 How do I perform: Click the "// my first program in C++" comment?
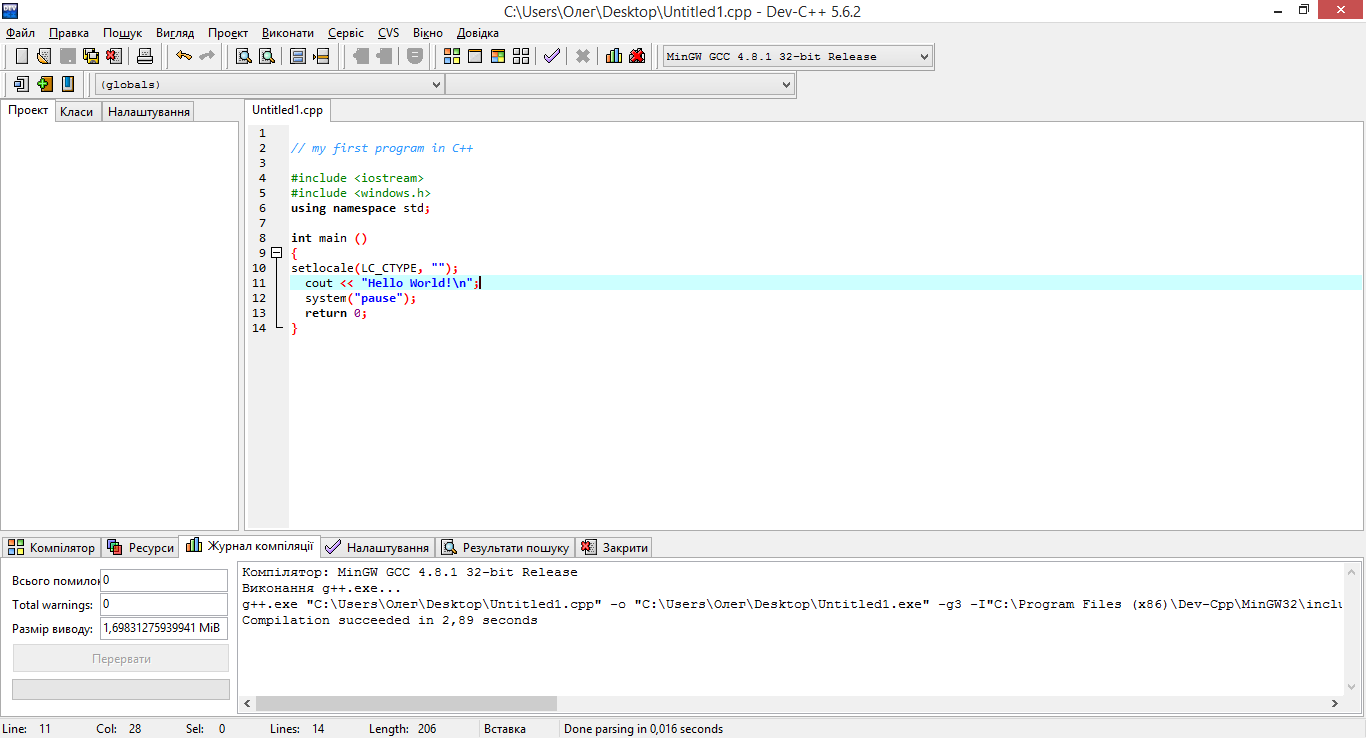(x=382, y=148)
